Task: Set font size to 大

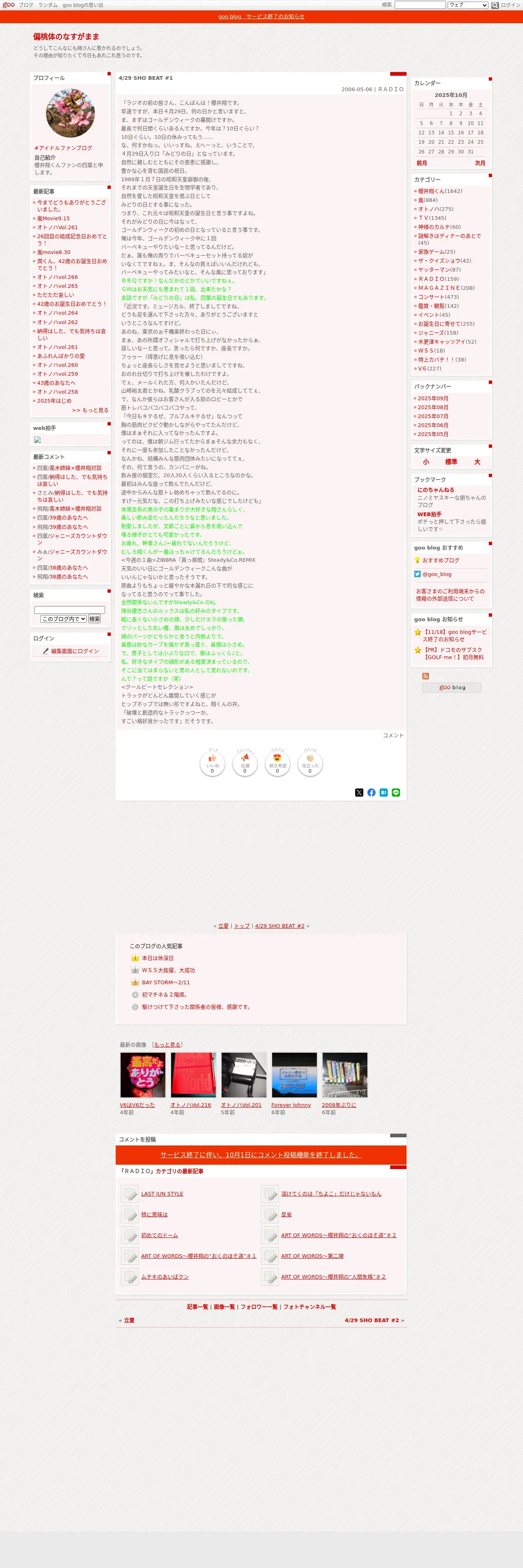Action: click(x=477, y=462)
